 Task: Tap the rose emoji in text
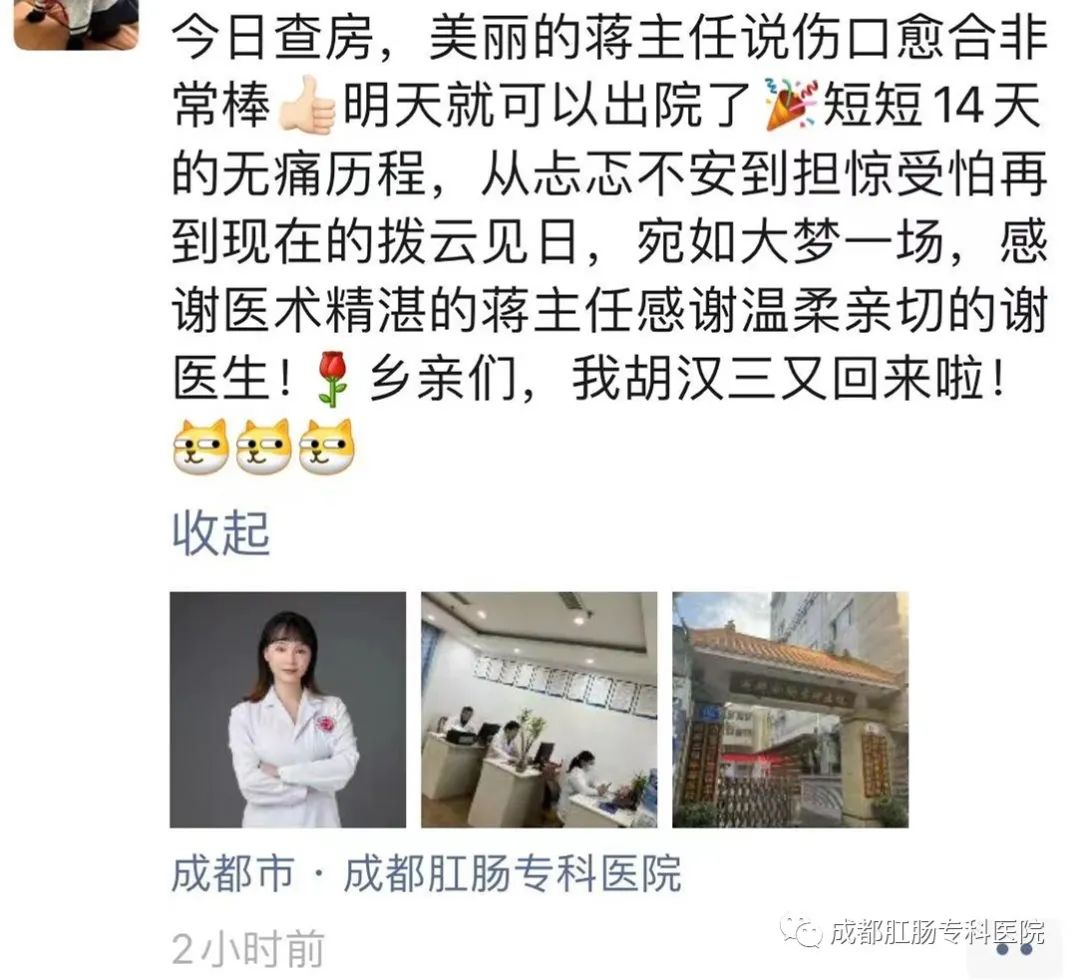[x=332, y=378]
